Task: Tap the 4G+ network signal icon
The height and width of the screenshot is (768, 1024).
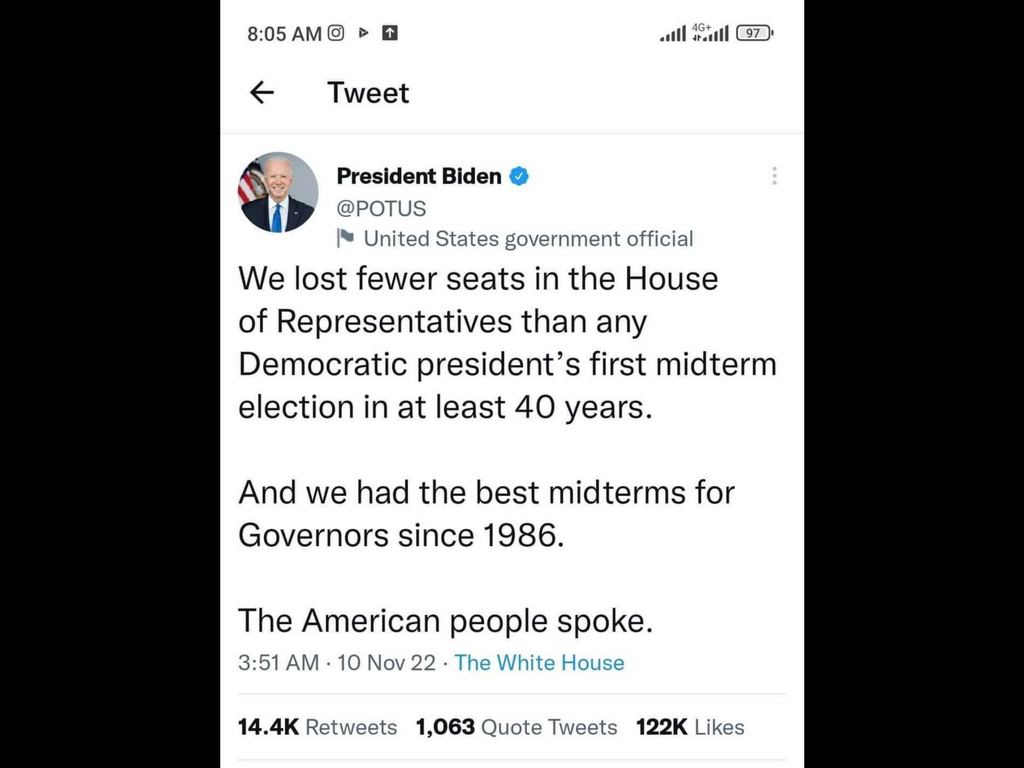Action: pyautogui.click(x=710, y=33)
